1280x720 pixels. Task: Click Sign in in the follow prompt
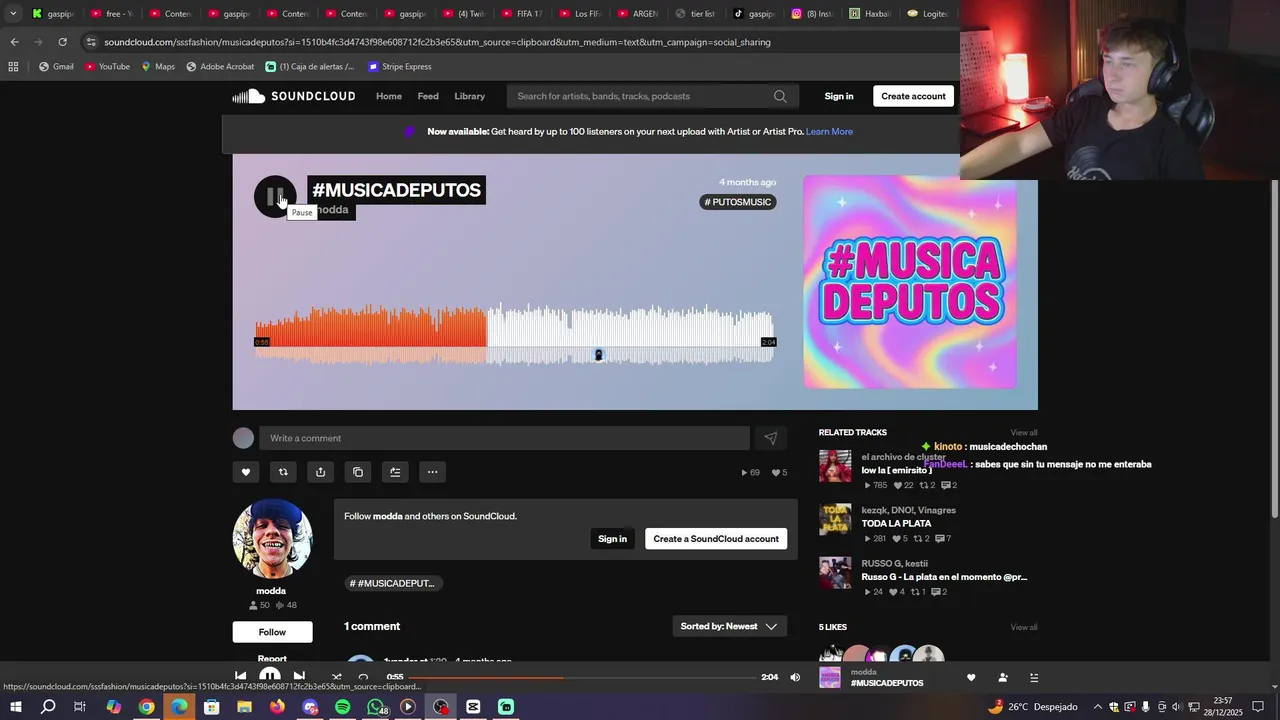click(x=612, y=539)
